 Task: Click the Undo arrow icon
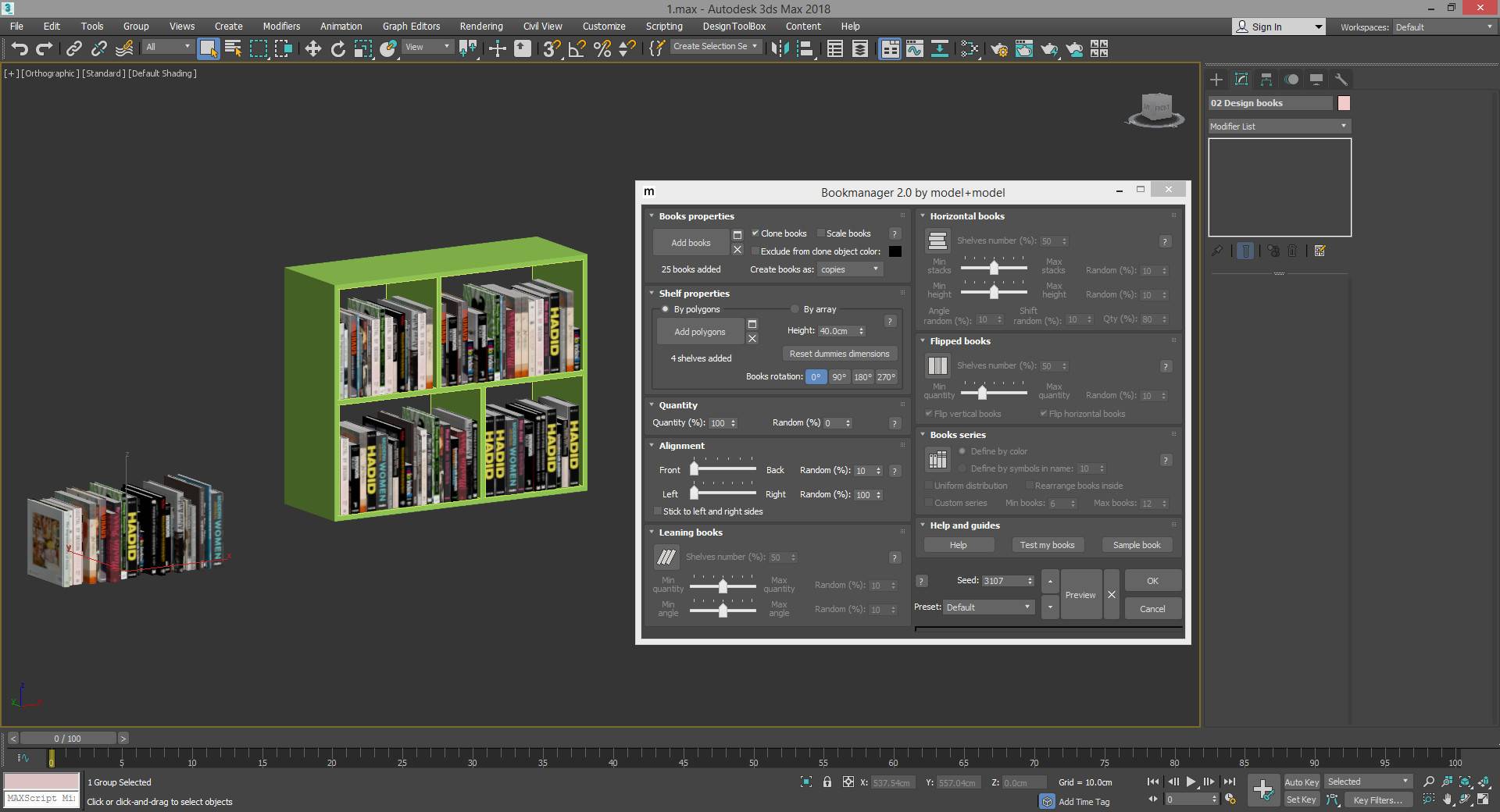(20, 48)
